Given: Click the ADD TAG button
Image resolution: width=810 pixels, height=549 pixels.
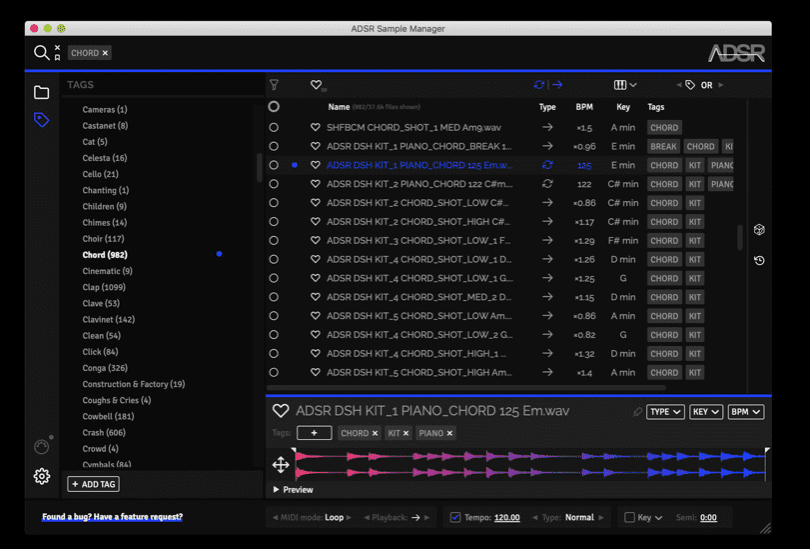Looking at the screenshot, I should pyautogui.click(x=93, y=484).
